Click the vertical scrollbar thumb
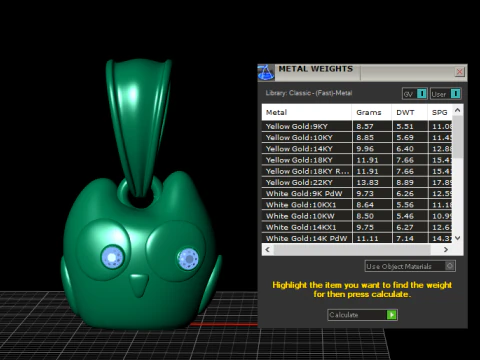 (458, 137)
